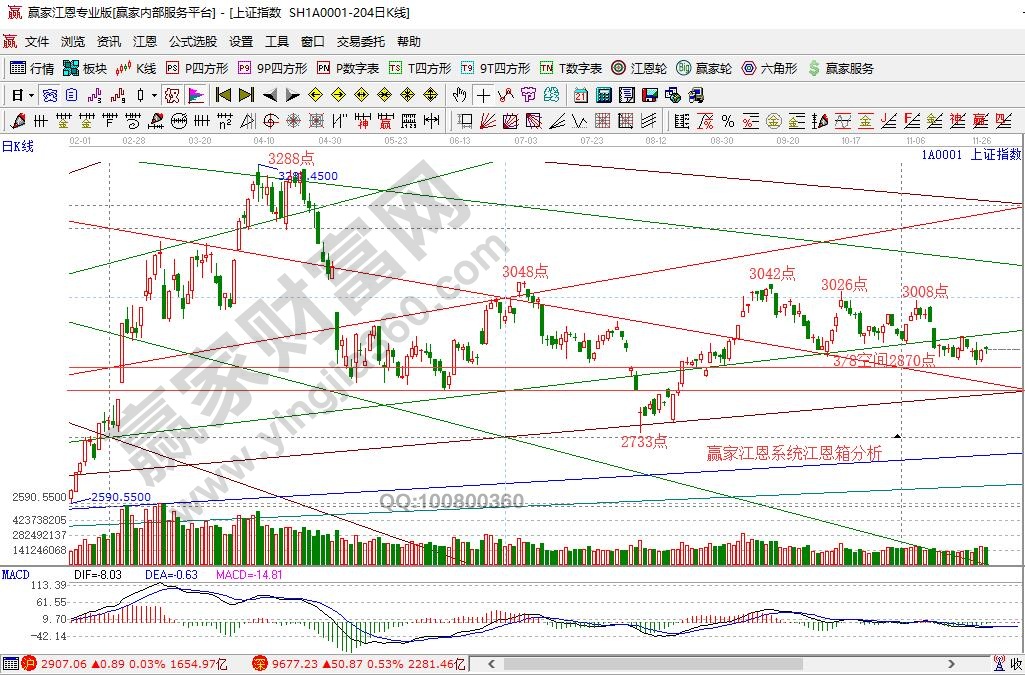Select the hand pan tool
The height and width of the screenshot is (675, 1025).
[x=459, y=95]
